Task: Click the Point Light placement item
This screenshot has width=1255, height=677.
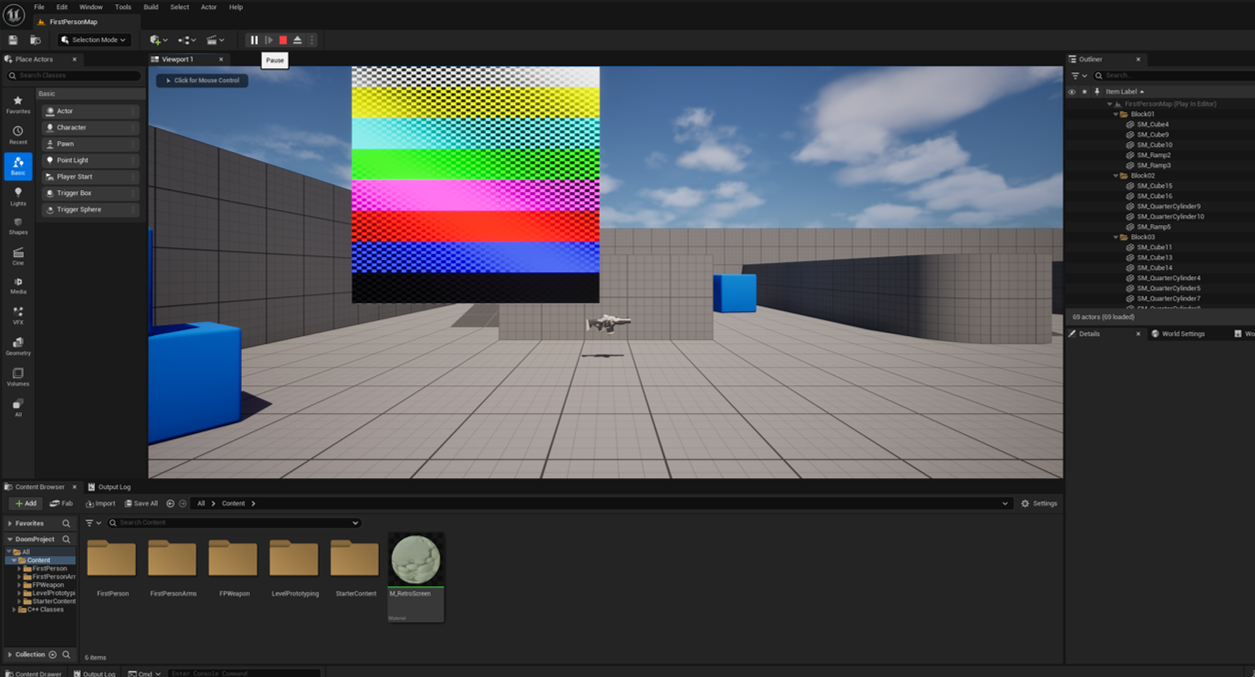Action: tap(90, 160)
